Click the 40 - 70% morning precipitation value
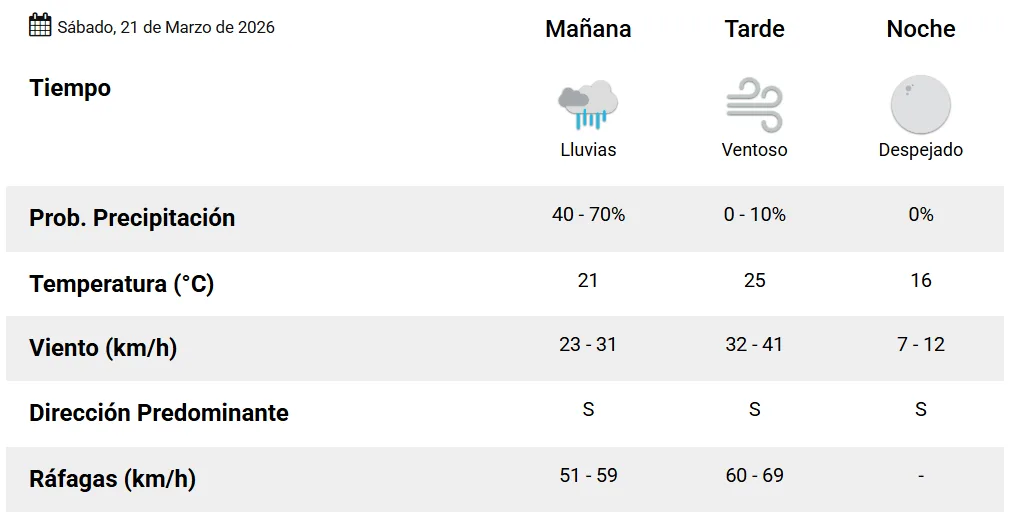The height and width of the screenshot is (524, 1012). tap(588, 214)
